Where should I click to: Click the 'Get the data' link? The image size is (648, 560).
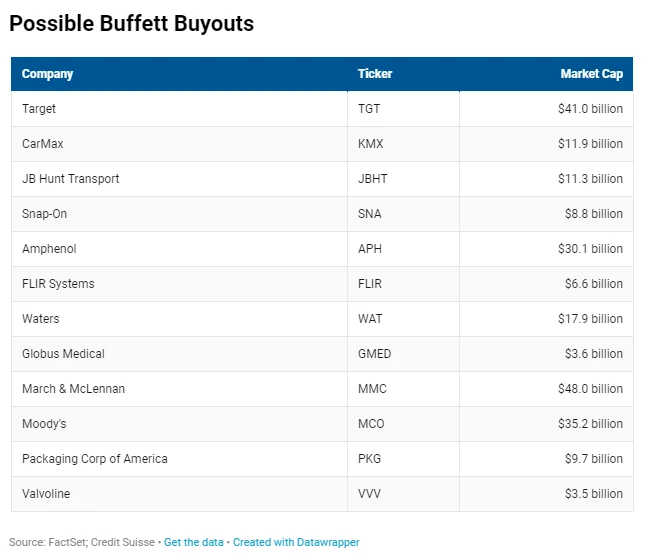point(195,542)
